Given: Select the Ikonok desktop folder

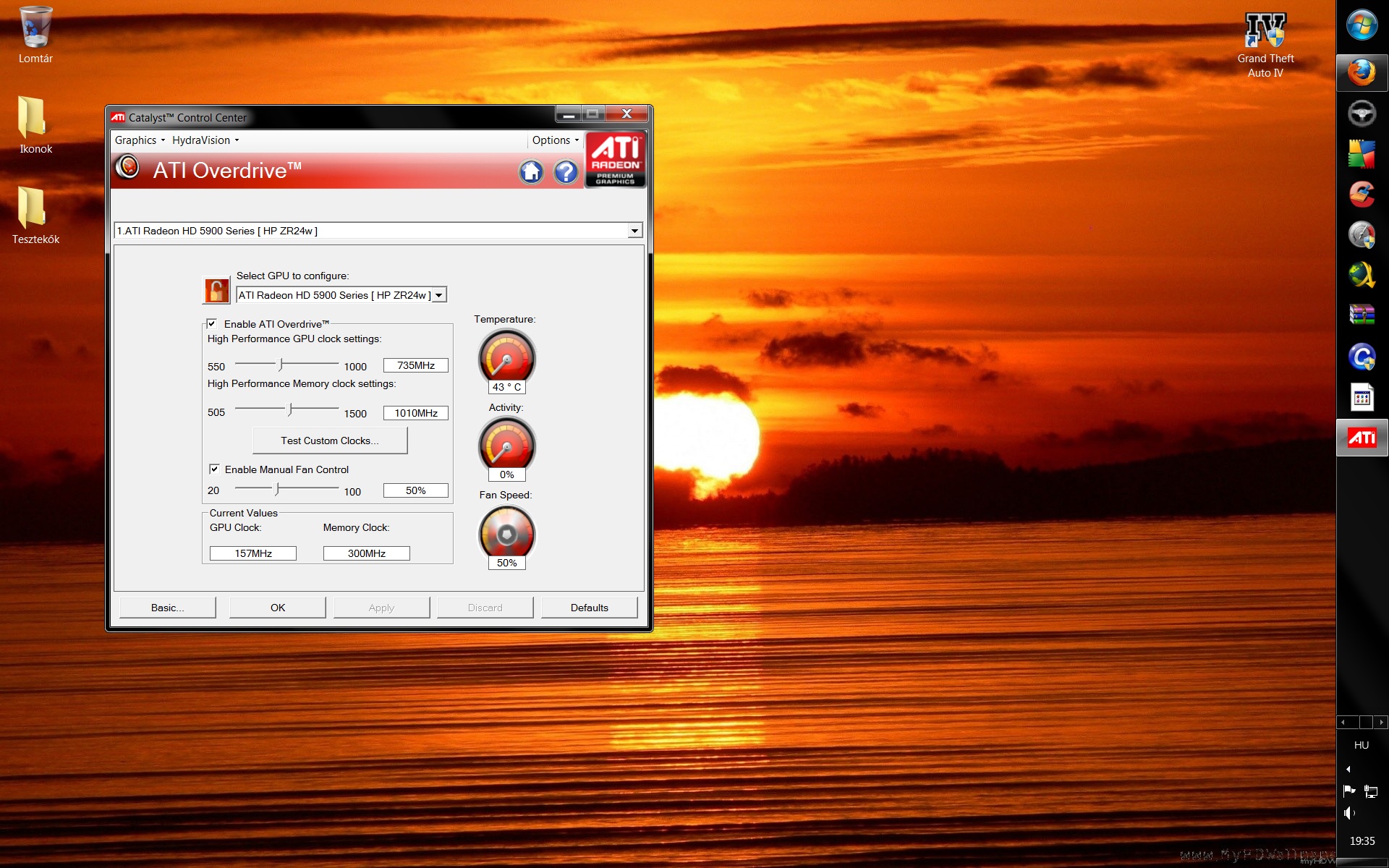Looking at the screenshot, I should 35,126.
